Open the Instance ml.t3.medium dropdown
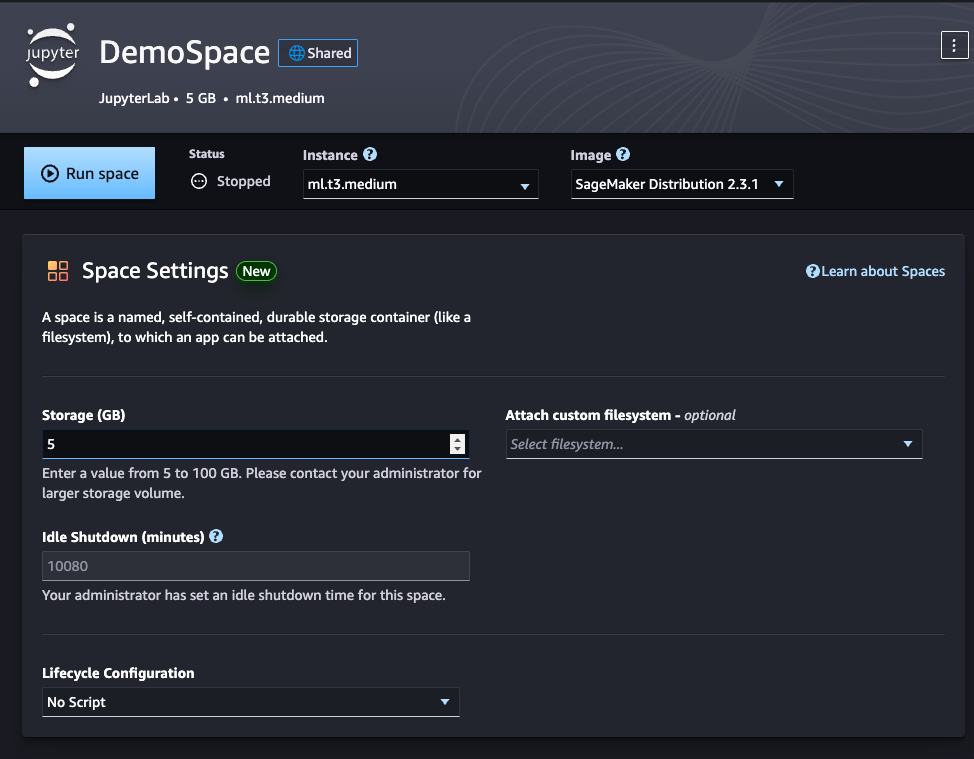974x759 pixels. (x=421, y=184)
